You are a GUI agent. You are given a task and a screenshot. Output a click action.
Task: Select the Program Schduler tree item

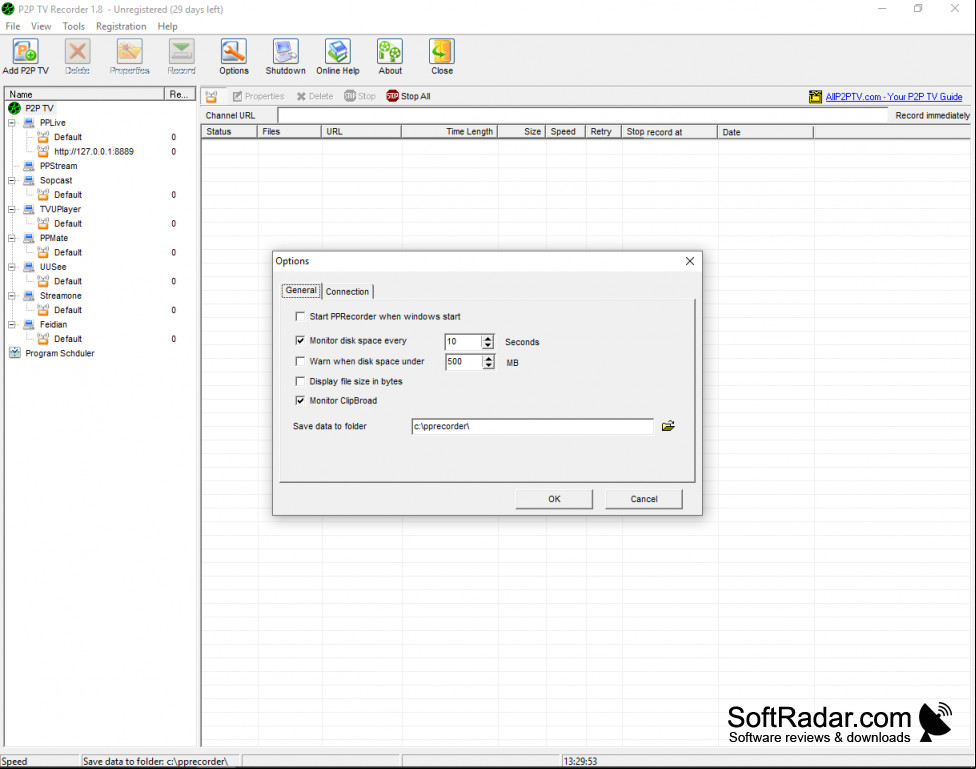click(60, 353)
